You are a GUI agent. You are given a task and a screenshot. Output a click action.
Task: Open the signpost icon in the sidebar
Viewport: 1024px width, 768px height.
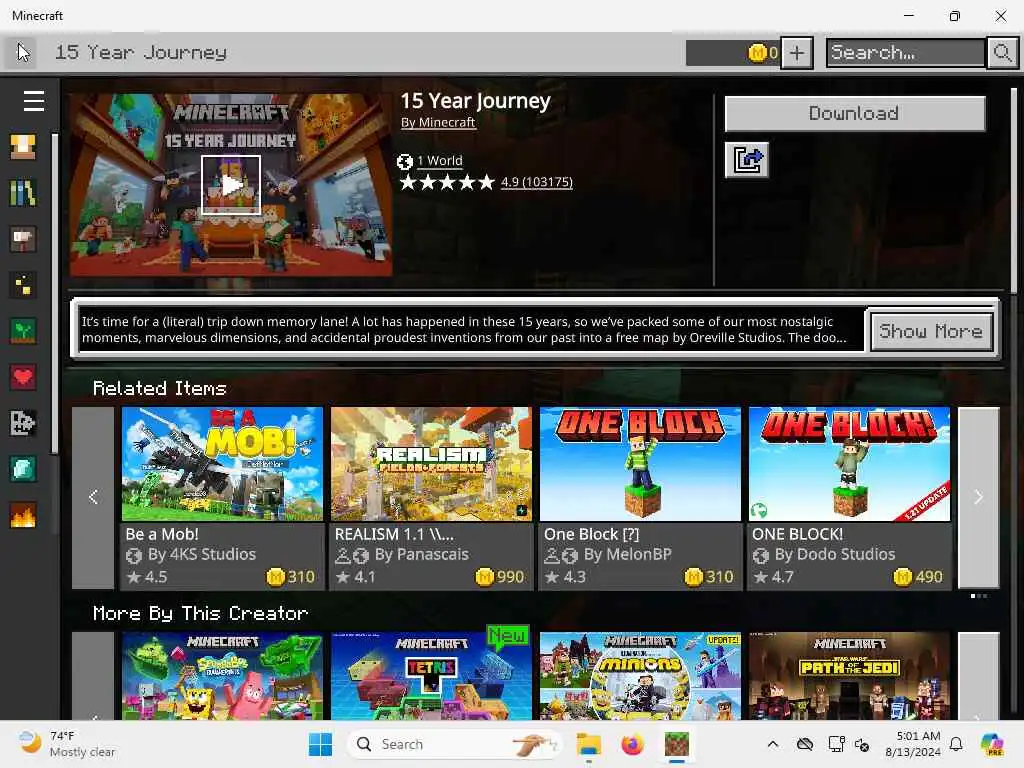coord(23,239)
